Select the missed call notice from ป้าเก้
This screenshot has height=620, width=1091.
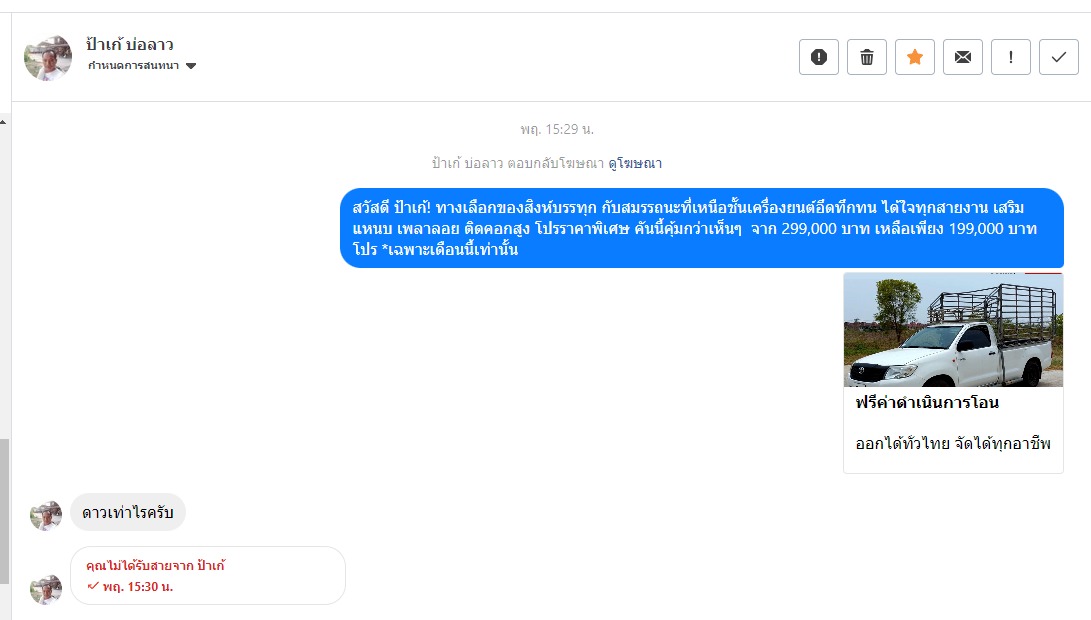(x=207, y=575)
